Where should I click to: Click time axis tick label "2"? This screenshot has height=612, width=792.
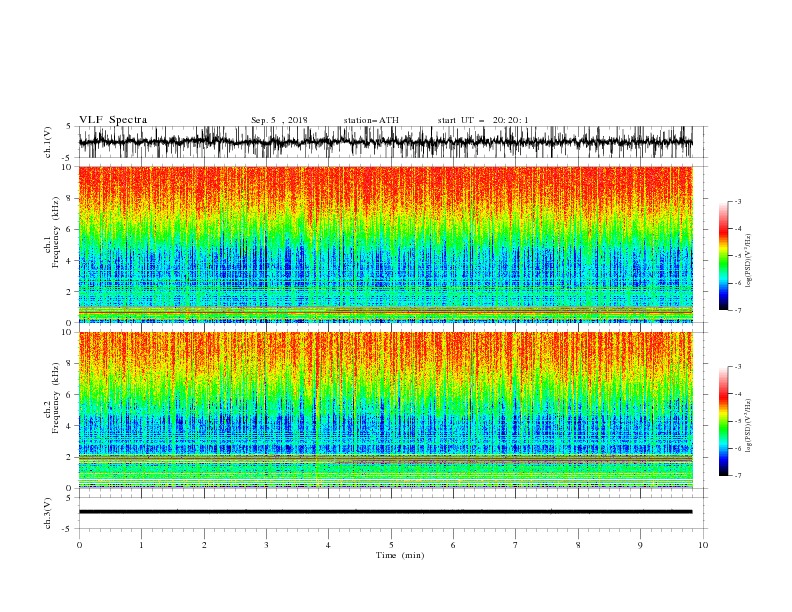(x=204, y=545)
